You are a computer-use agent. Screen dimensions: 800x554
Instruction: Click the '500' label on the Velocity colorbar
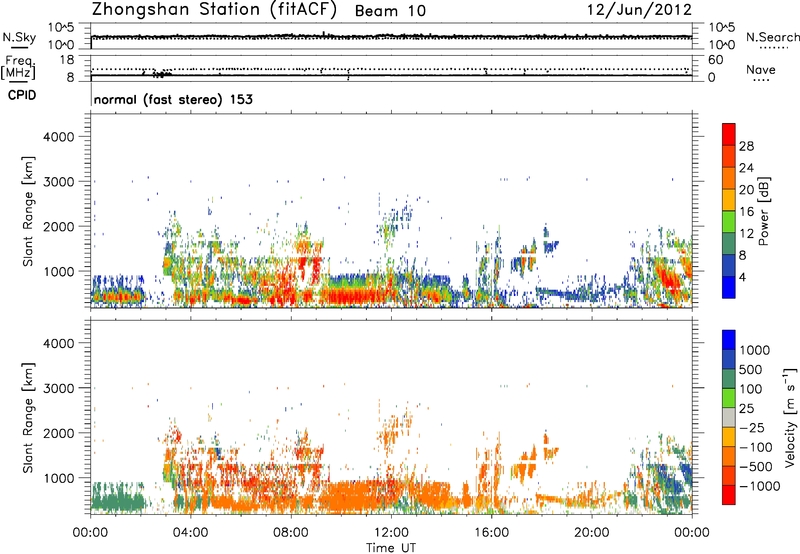751,370
